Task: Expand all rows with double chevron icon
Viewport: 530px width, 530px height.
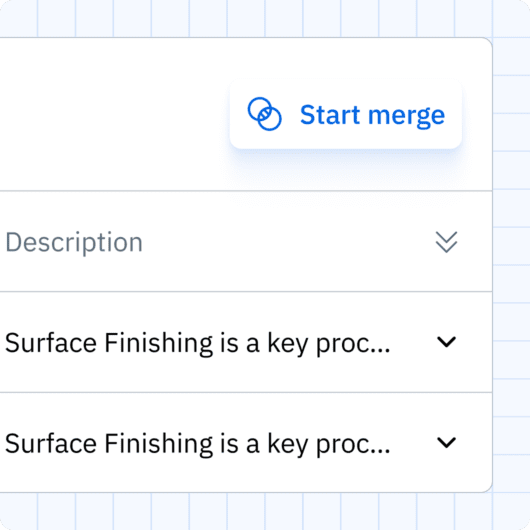Action: 446,242
